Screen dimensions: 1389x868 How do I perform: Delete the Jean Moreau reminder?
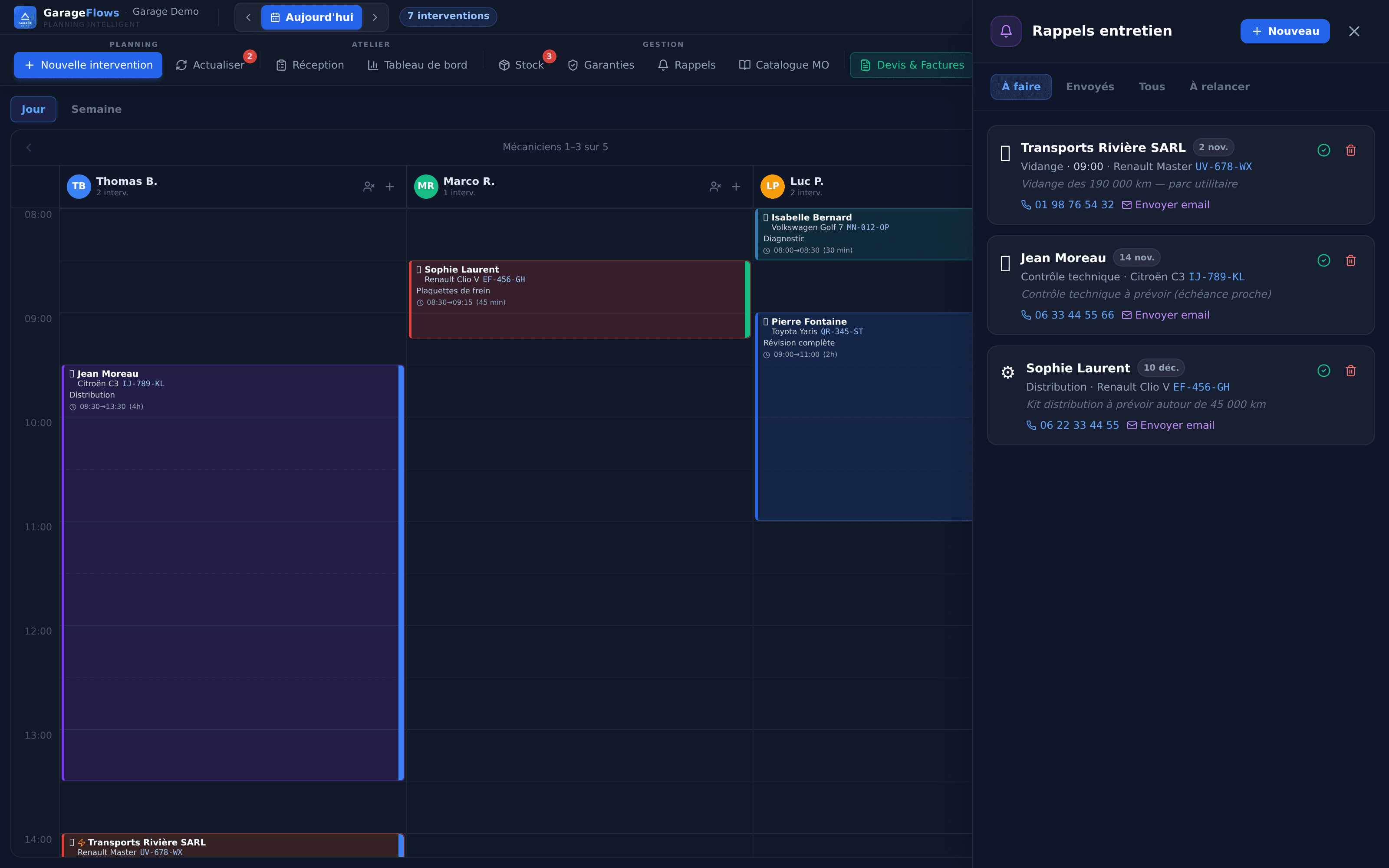(1350, 261)
